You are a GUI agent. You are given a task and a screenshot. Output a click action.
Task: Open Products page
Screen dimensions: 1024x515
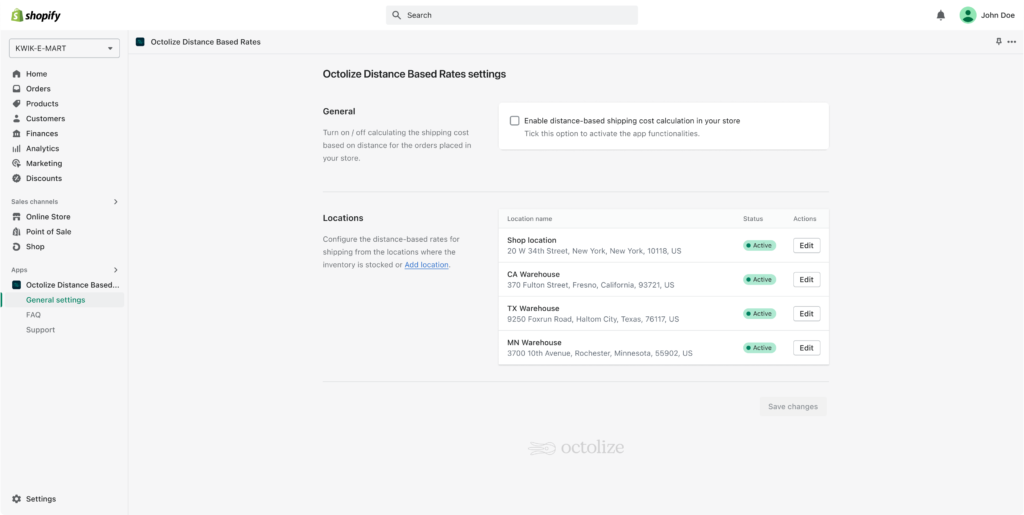pyautogui.click(x=42, y=104)
